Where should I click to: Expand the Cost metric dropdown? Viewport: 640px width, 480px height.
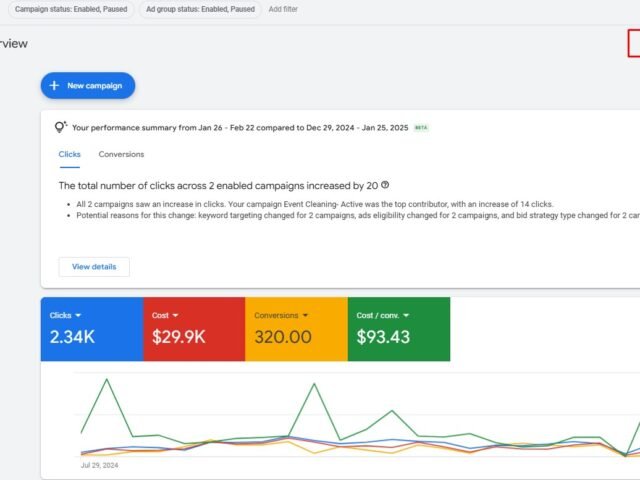click(175, 316)
